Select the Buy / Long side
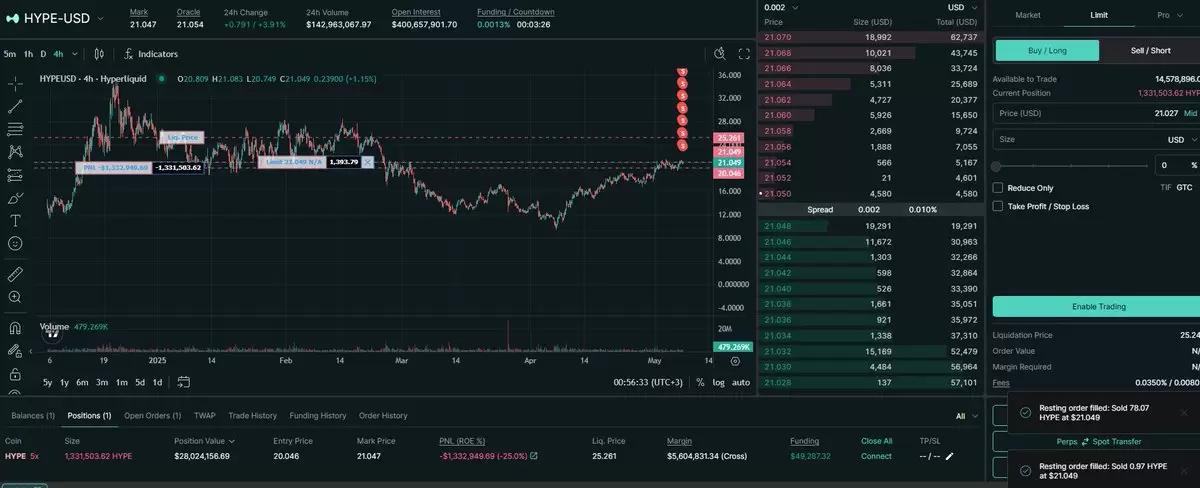This screenshot has height=488, width=1200. [1047, 50]
